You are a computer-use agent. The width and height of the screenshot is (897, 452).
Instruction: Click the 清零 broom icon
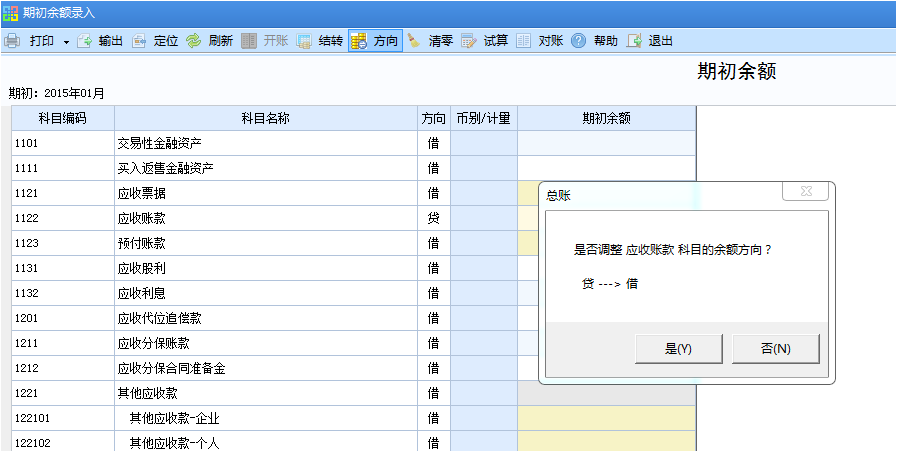point(414,41)
